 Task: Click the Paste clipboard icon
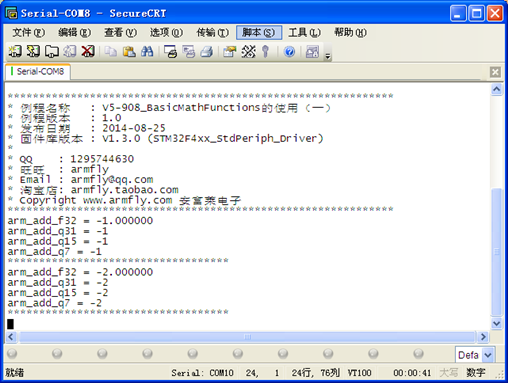(129, 51)
